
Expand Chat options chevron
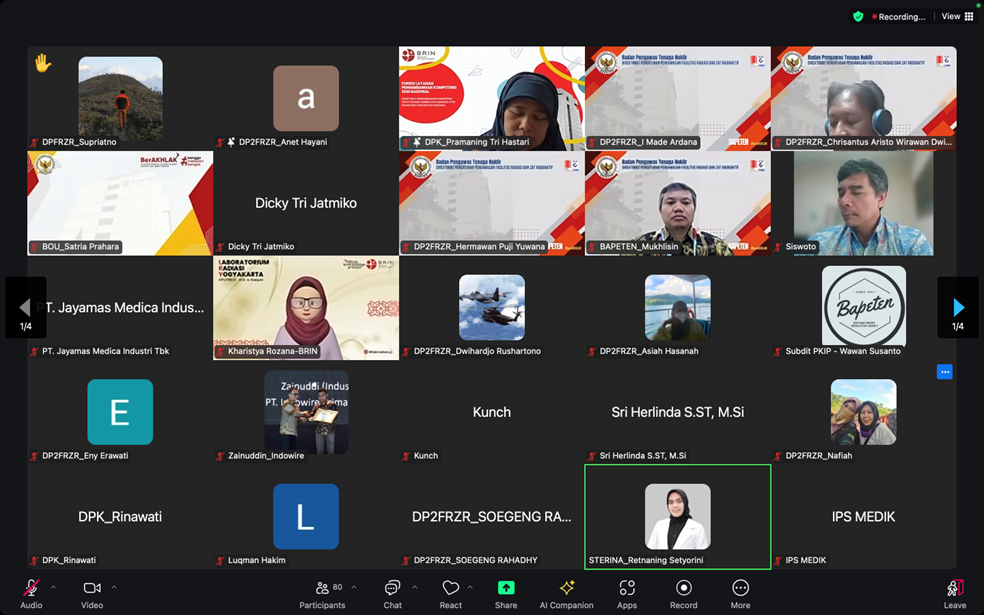414,587
